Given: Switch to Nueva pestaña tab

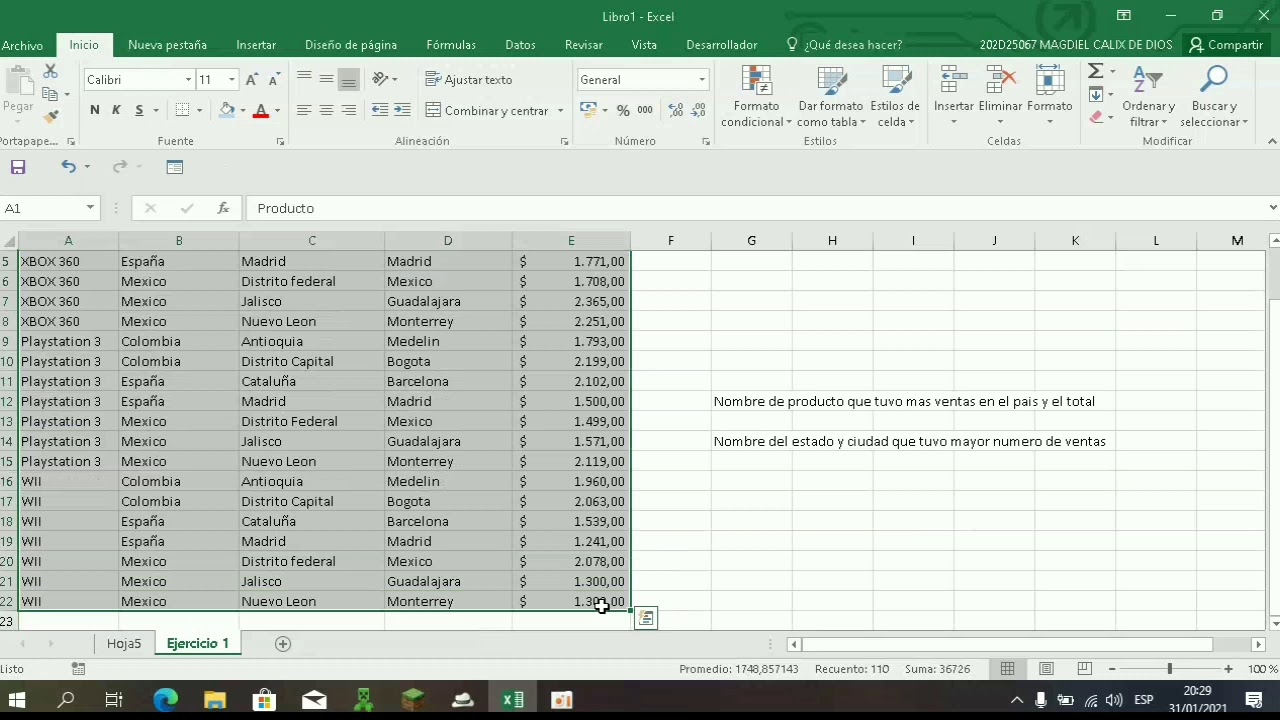Looking at the screenshot, I should [167, 45].
